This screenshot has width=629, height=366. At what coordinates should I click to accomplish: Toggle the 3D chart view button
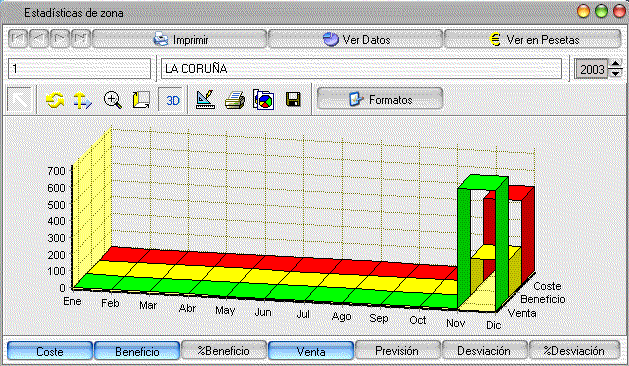click(172, 100)
